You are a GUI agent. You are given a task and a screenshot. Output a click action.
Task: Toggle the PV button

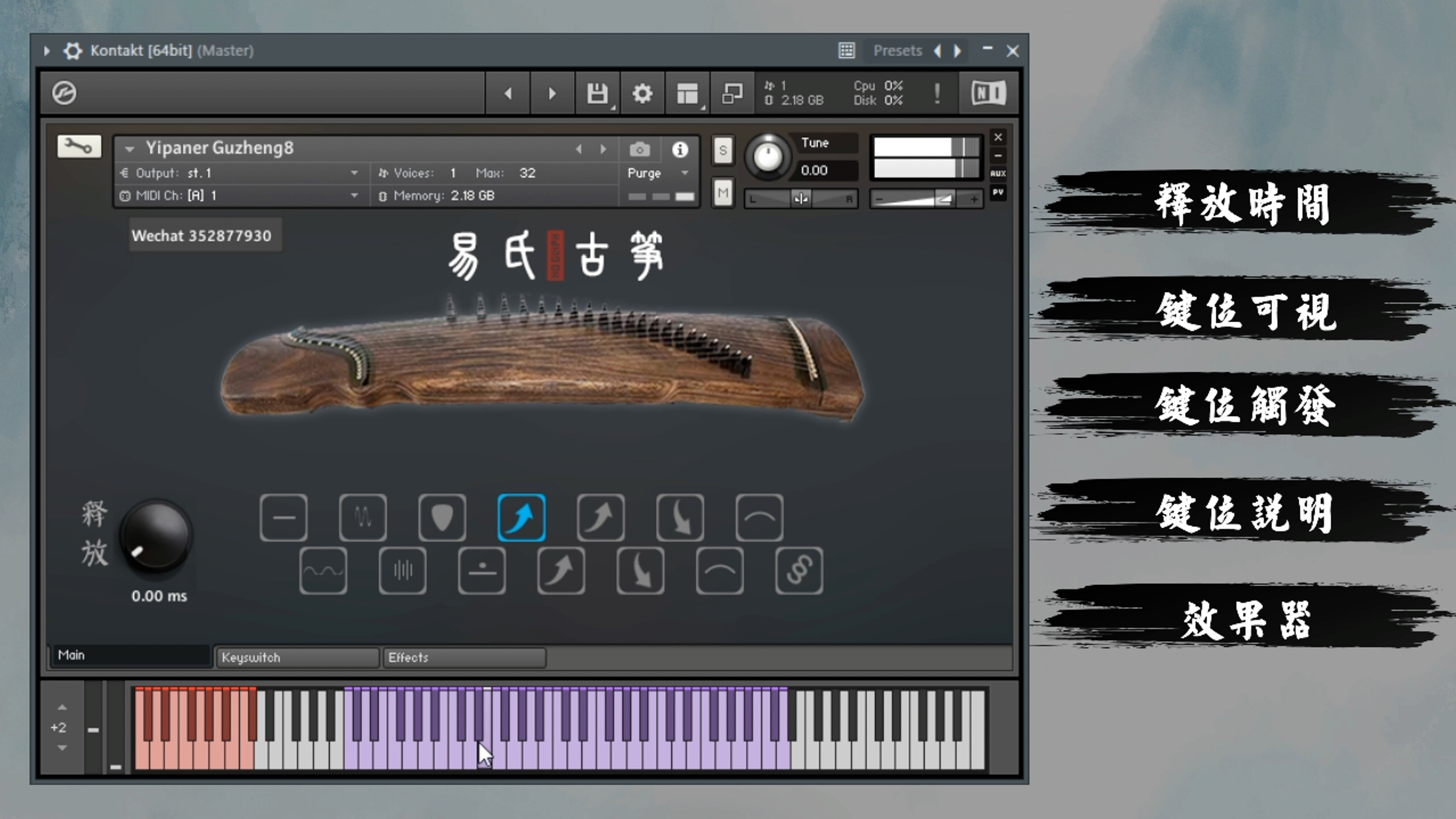pyautogui.click(x=998, y=192)
